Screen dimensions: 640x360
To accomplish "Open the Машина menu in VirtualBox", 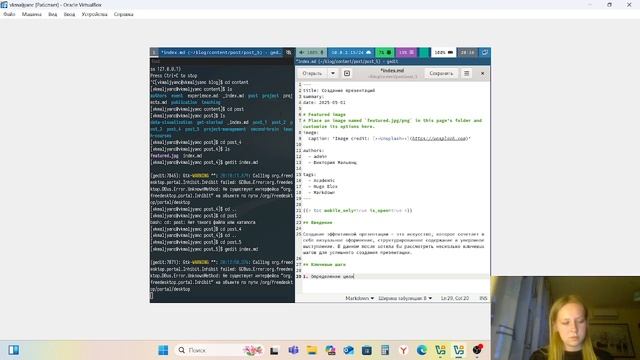I will 32,14.
